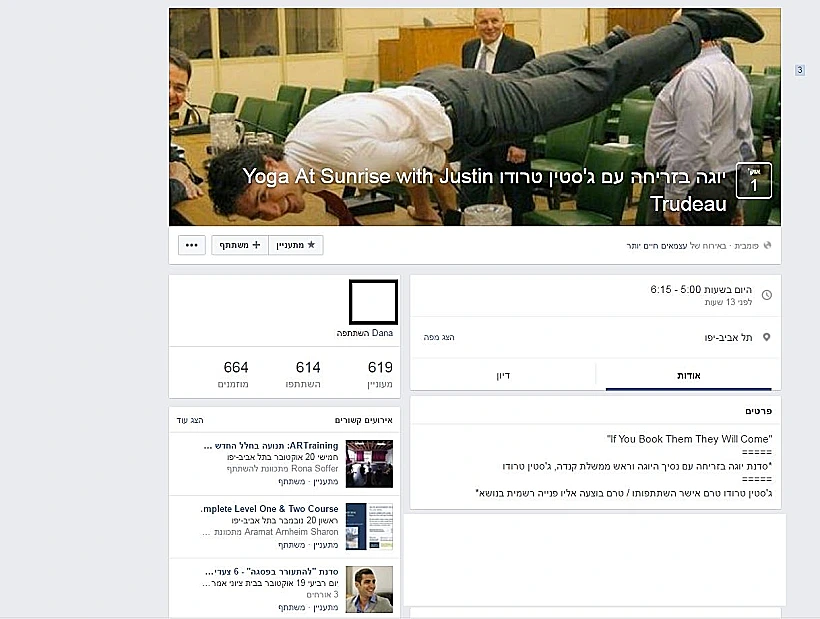
Task: View the 619 interested people list
Action: pos(380,373)
